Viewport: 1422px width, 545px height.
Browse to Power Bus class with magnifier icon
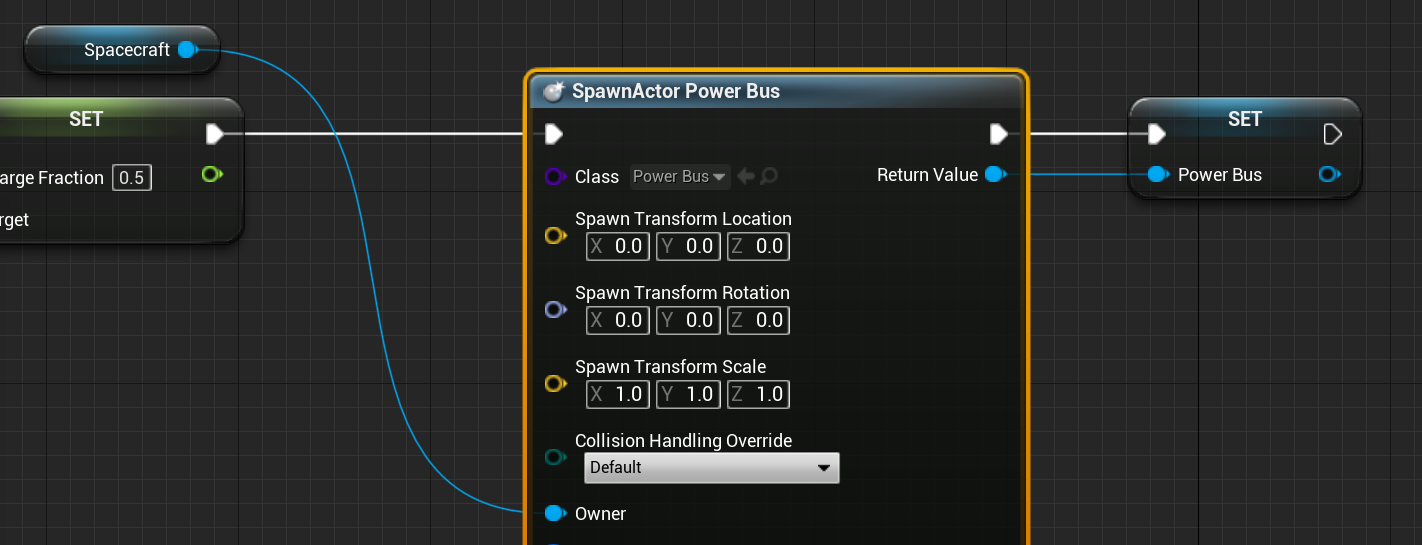click(769, 177)
